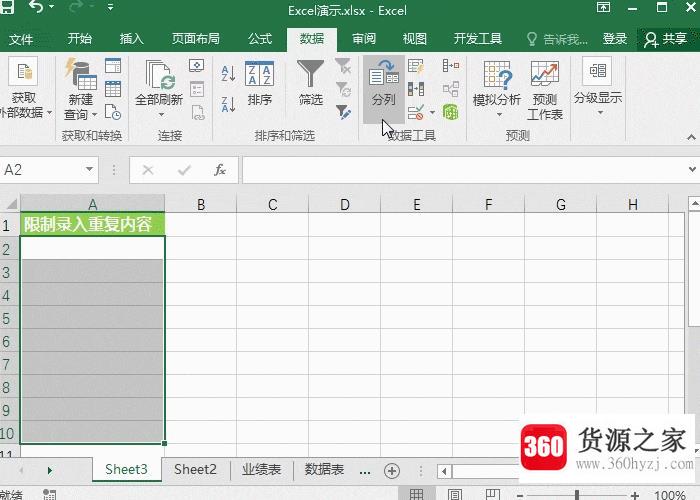The height and width of the screenshot is (500, 700).
Task: Click the Recent Sources icon
Action: 113,112
